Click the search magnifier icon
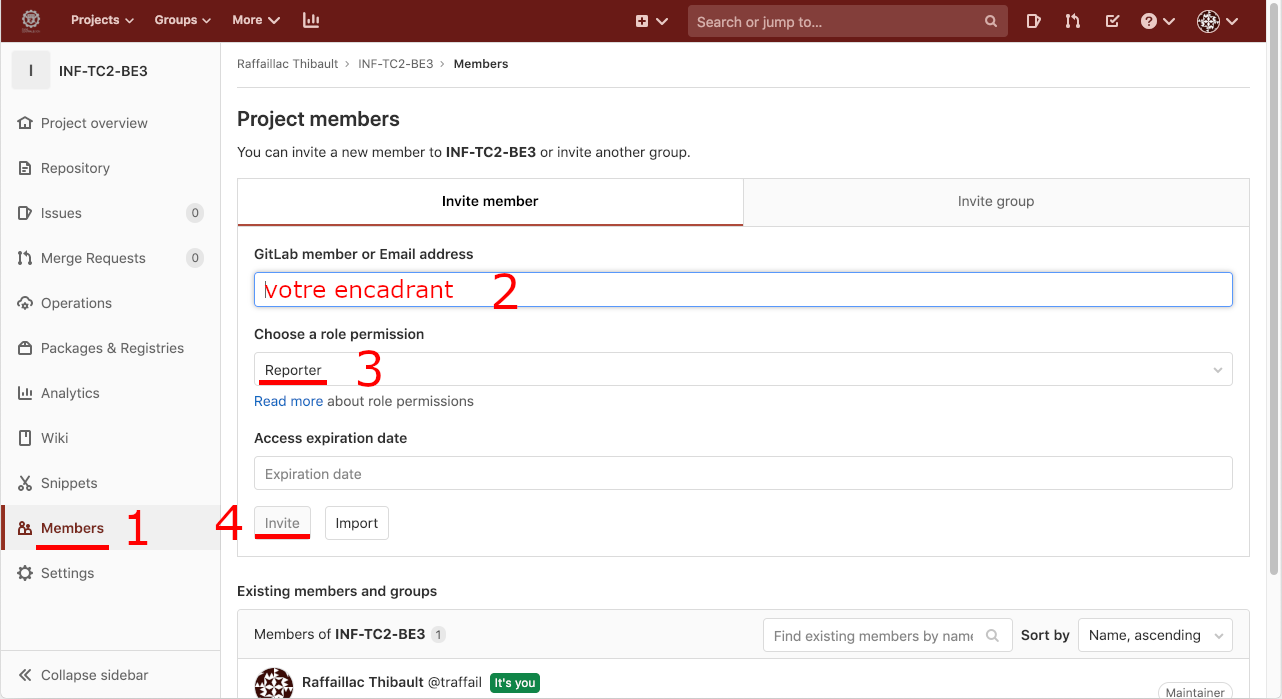 coord(990,21)
